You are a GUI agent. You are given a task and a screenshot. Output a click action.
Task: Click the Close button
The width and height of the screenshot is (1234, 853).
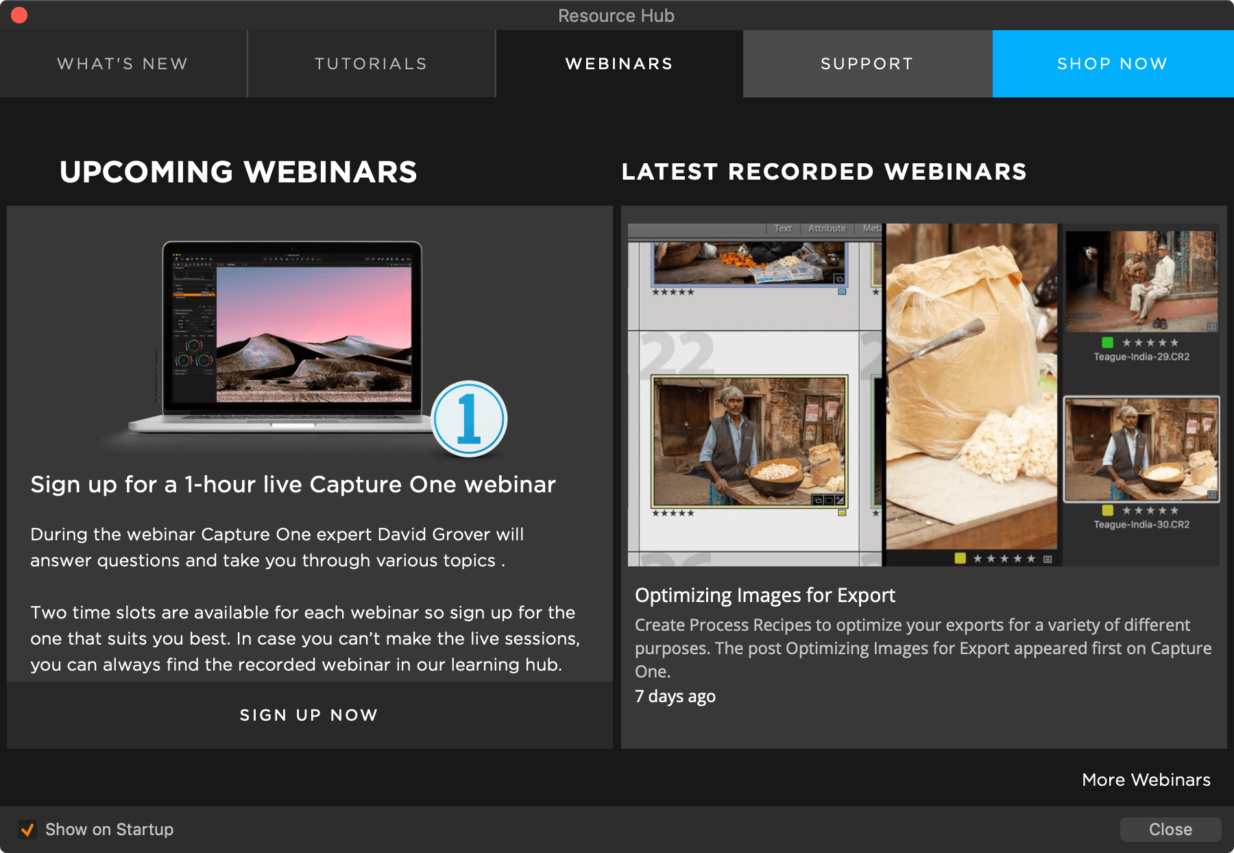coord(1170,829)
